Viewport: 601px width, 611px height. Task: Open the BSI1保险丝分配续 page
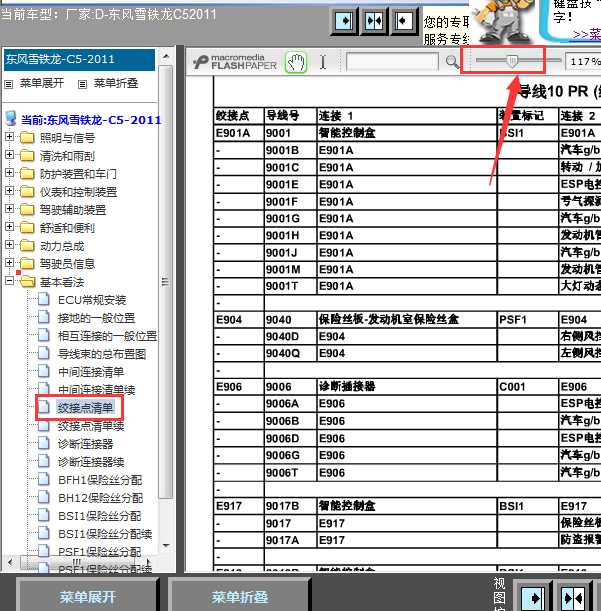[105, 534]
